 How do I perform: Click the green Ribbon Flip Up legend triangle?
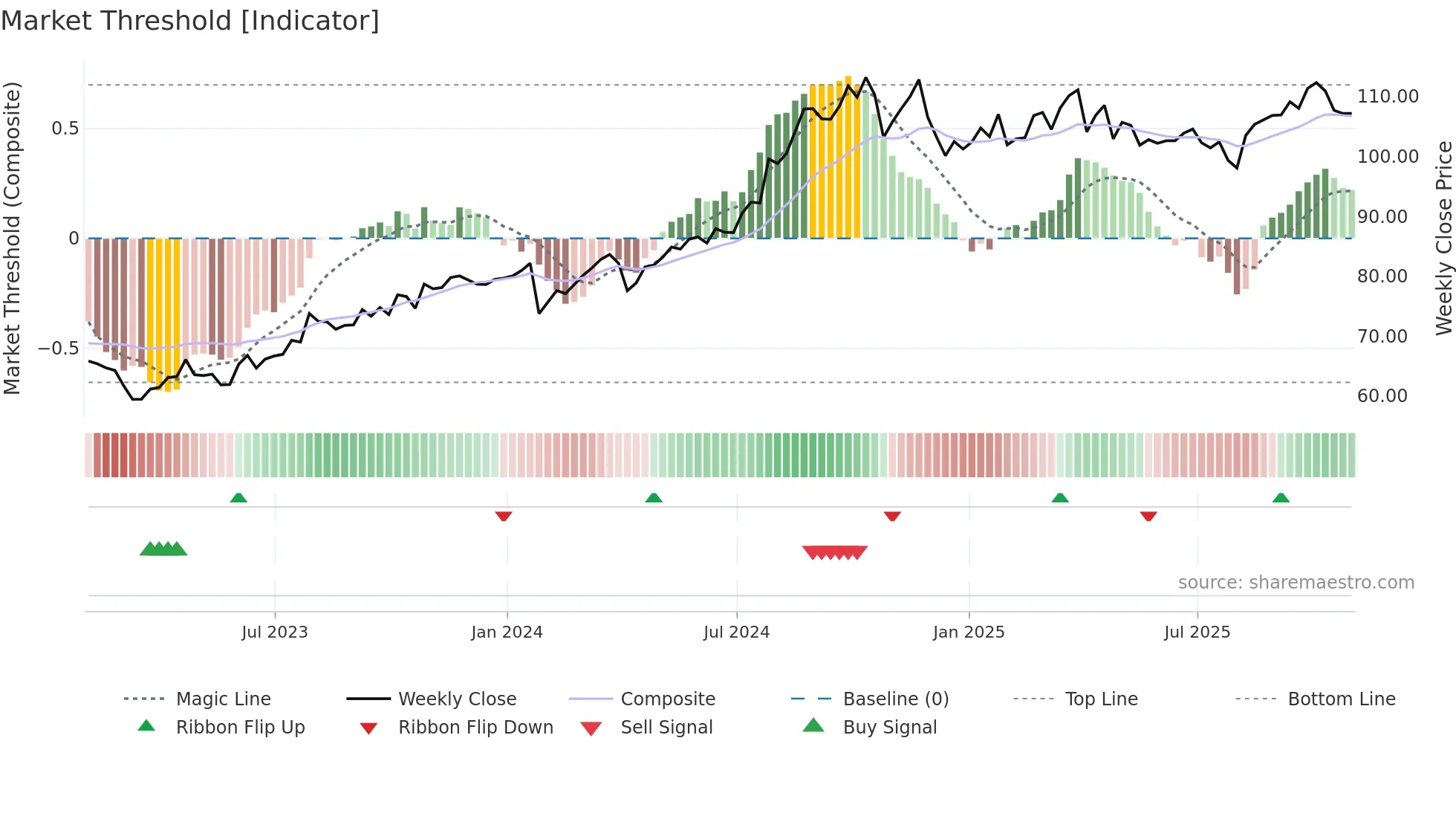pos(146,725)
